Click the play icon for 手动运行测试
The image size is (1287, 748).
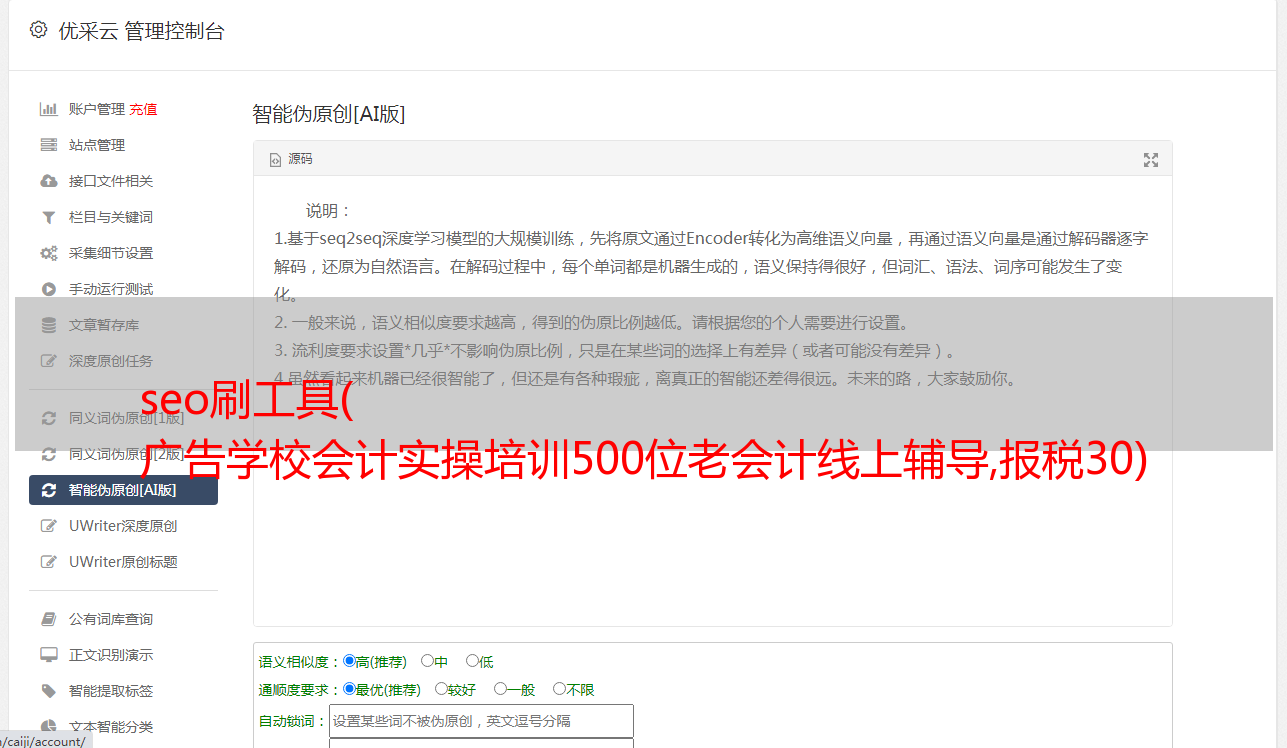(x=48, y=289)
